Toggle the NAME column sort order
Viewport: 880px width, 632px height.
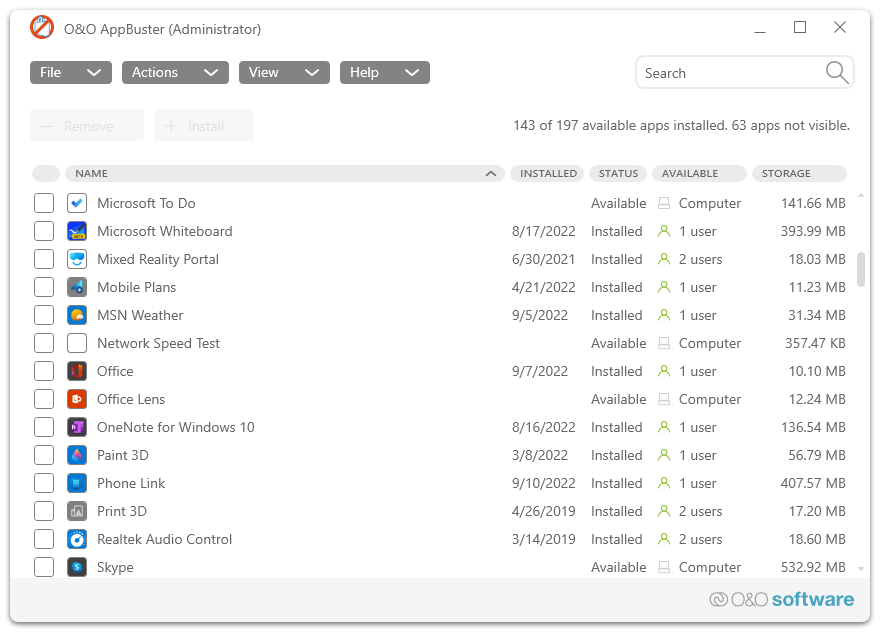pos(490,173)
